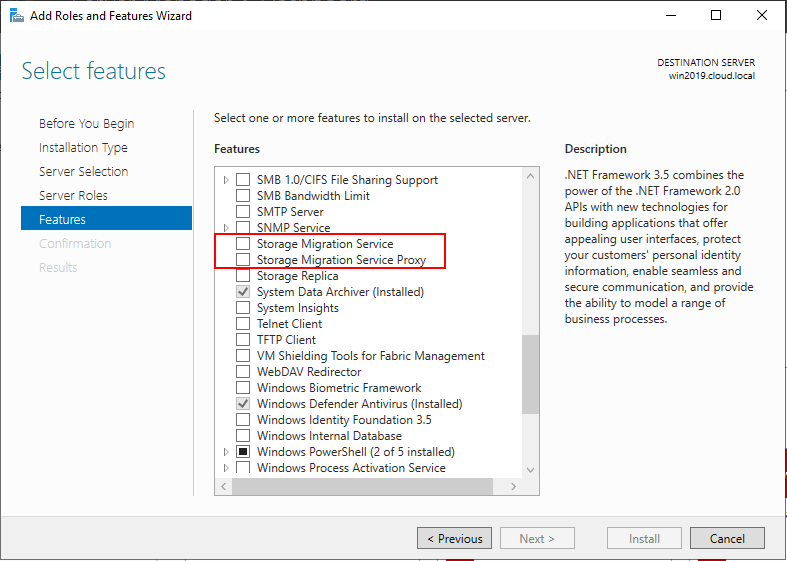Expand the Windows PowerShell feature node
The image size is (787, 561).
[x=226, y=452]
